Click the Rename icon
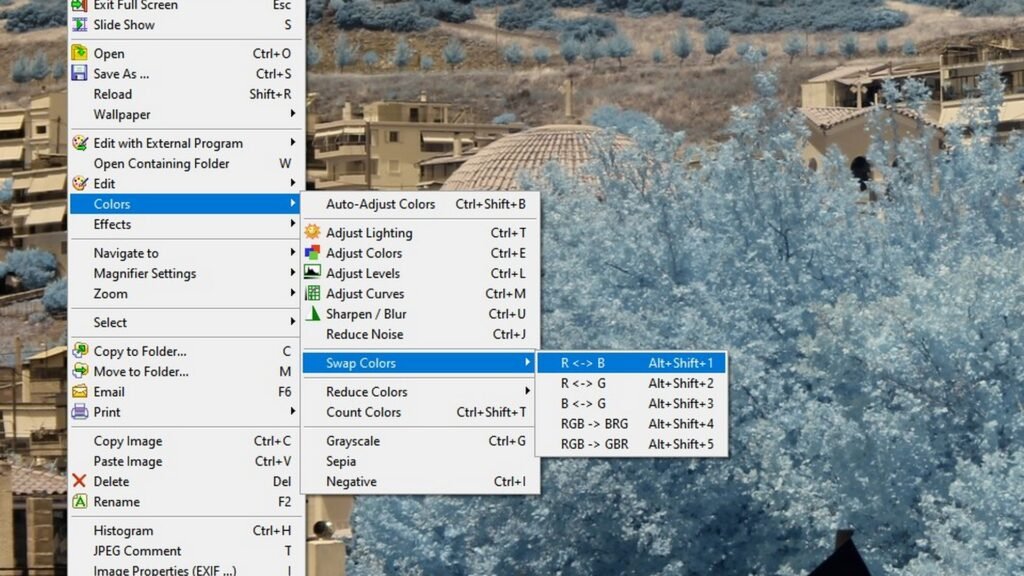The height and width of the screenshot is (576, 1024). [x=80, y=502]
